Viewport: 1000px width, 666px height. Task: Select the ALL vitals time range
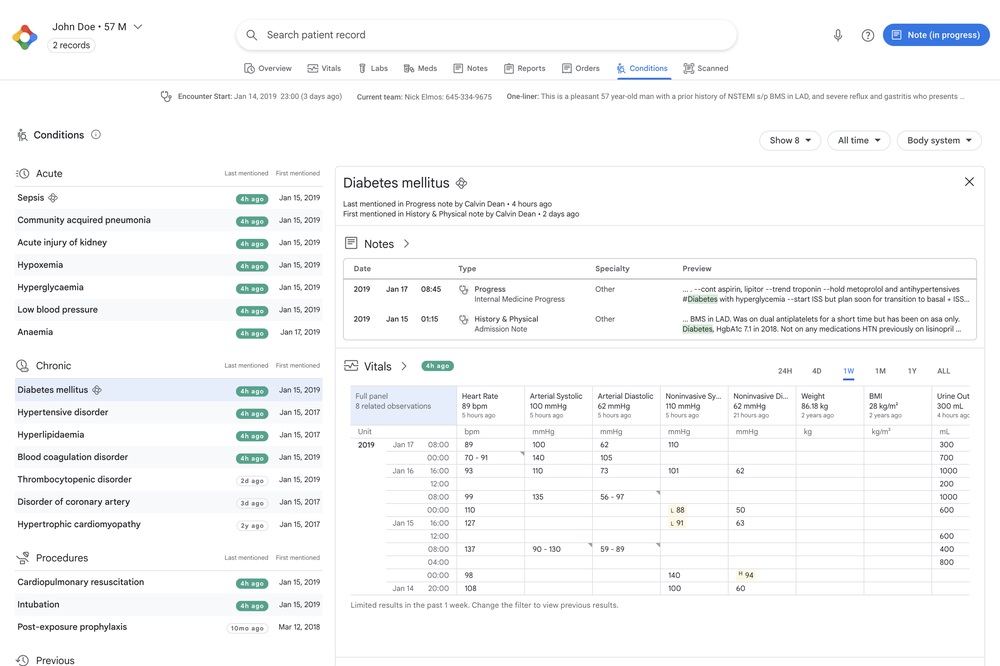(x=943, y=371)
